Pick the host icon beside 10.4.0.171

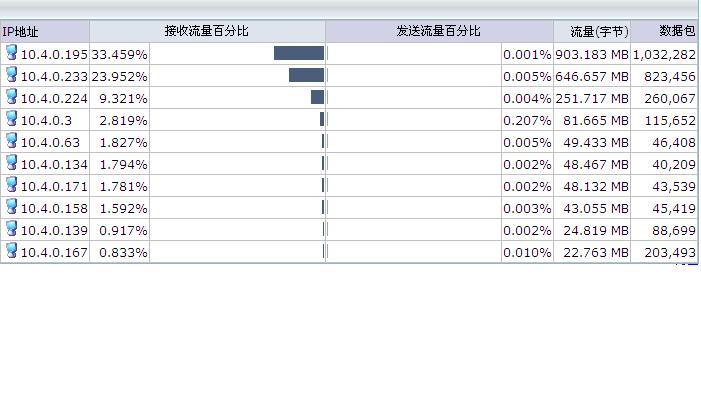[12, 184]
